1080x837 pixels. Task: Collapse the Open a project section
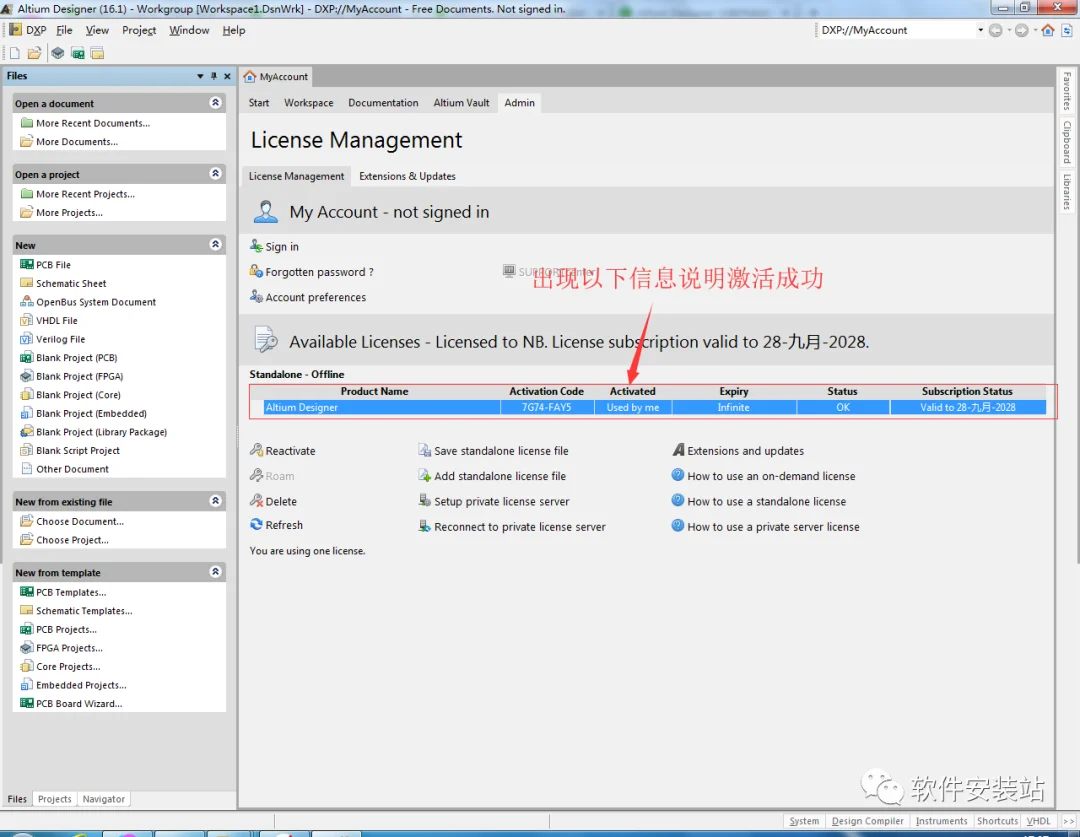pos(216,174)
